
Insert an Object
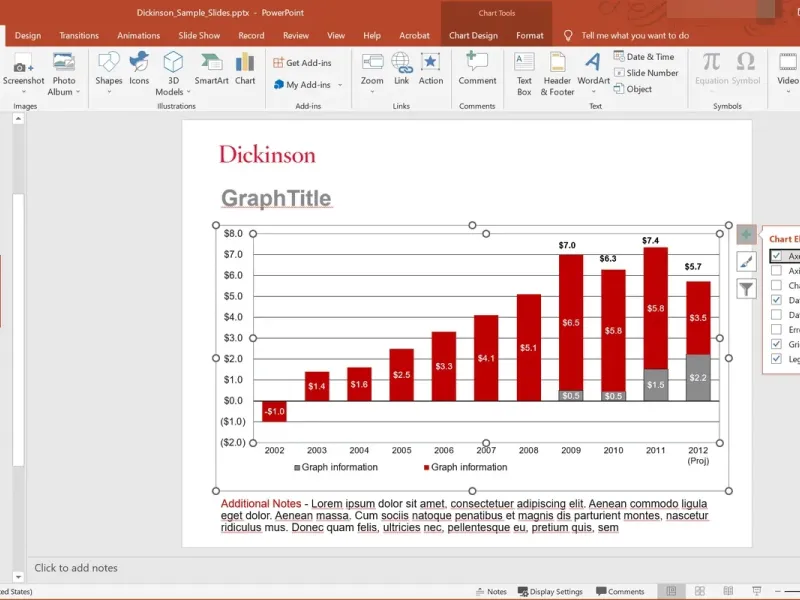click(633, 89)
